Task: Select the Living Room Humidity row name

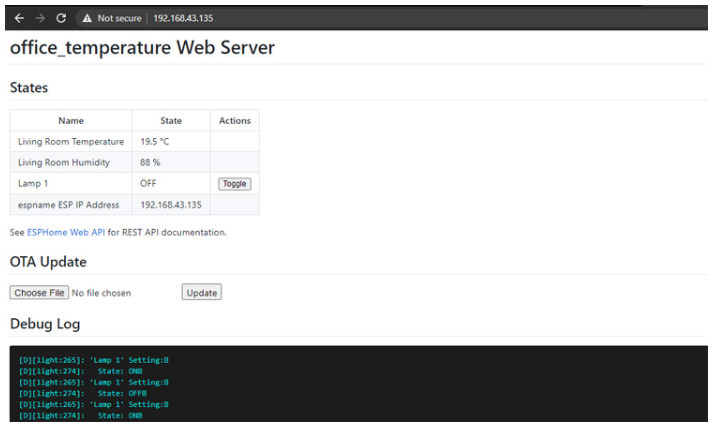Action: point(64,163)
